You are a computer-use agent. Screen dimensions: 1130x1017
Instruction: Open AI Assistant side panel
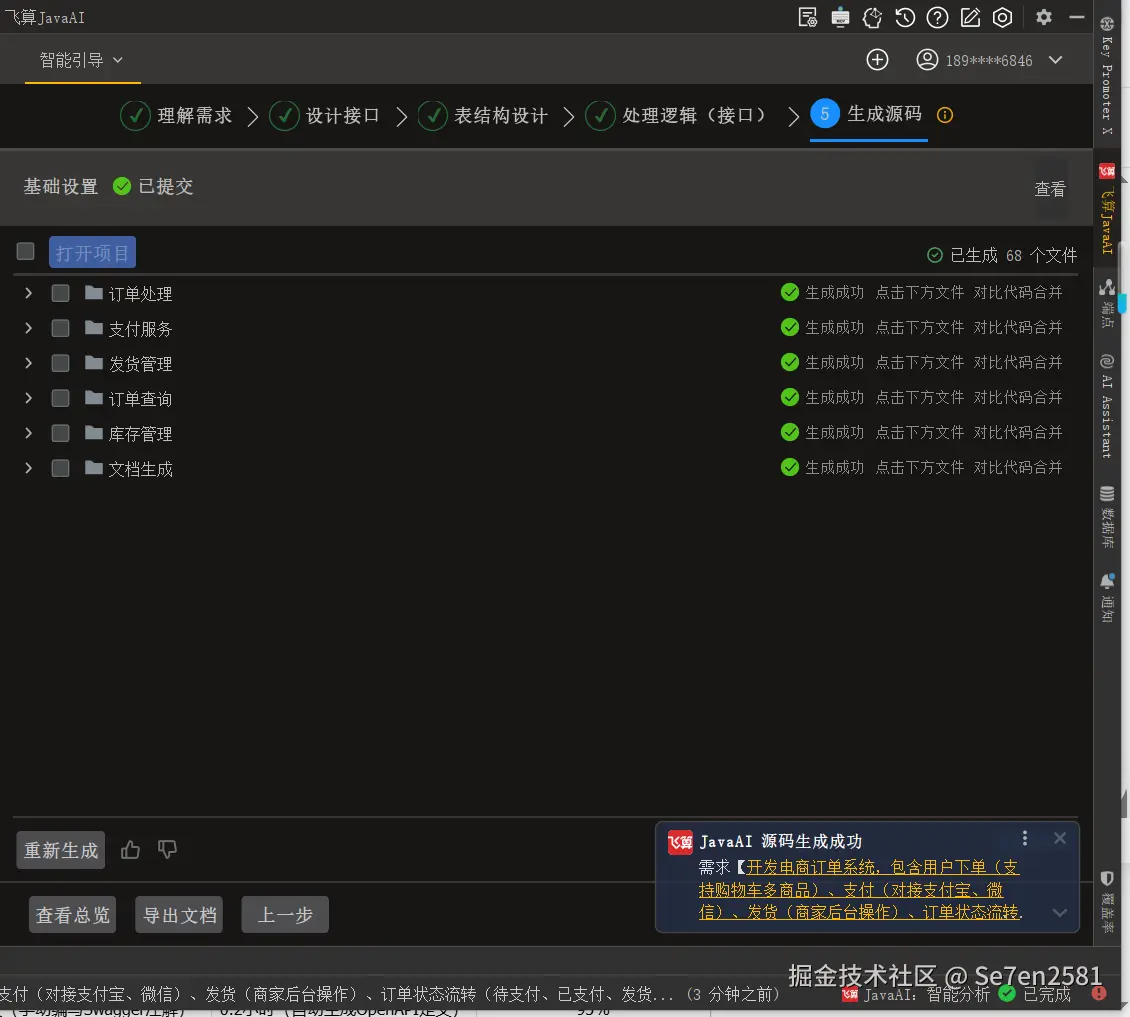(1107, 406)
